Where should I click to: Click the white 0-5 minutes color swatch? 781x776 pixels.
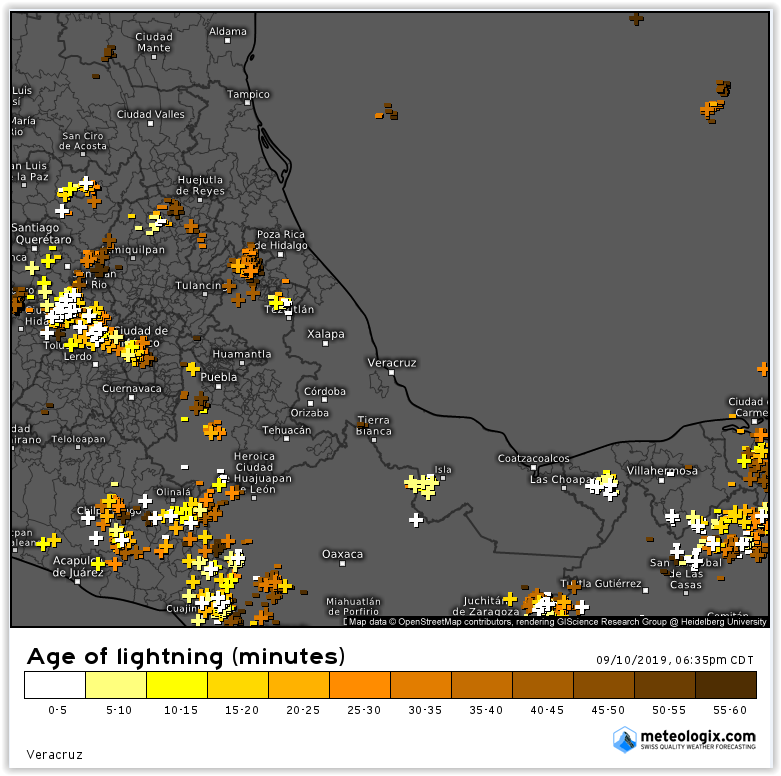55,685
